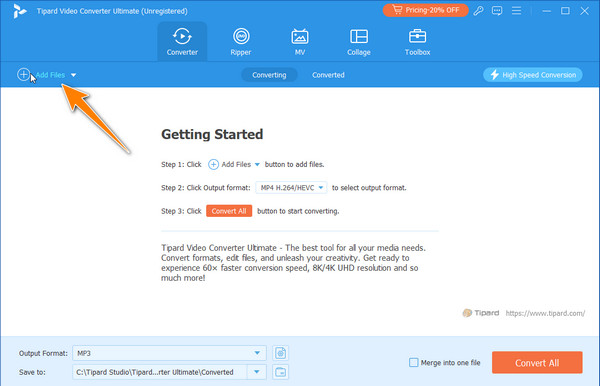Enable High Speed Conversion
600x386 pixels.
[x=533, y=75]
